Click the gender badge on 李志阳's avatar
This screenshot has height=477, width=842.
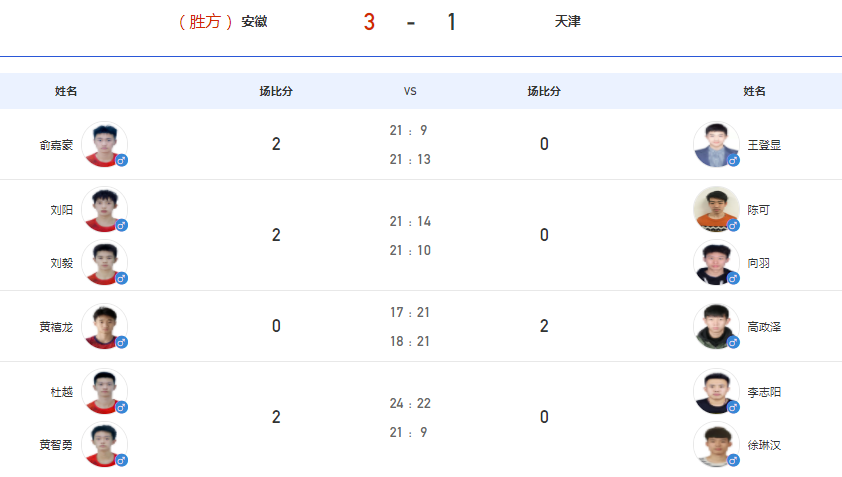tap(734, 407)
